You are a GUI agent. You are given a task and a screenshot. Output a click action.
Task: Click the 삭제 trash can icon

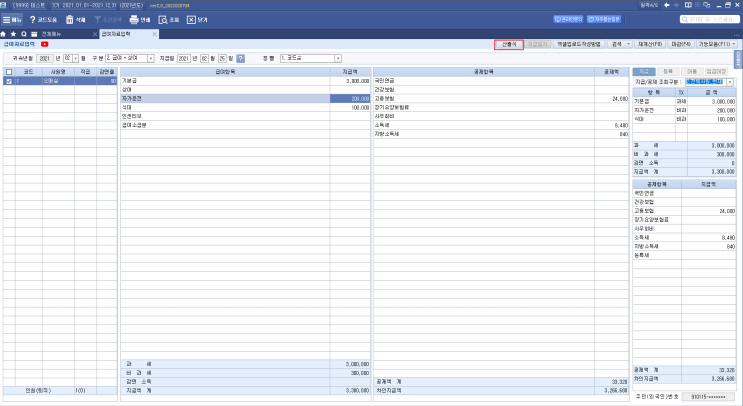click(70, 20)
